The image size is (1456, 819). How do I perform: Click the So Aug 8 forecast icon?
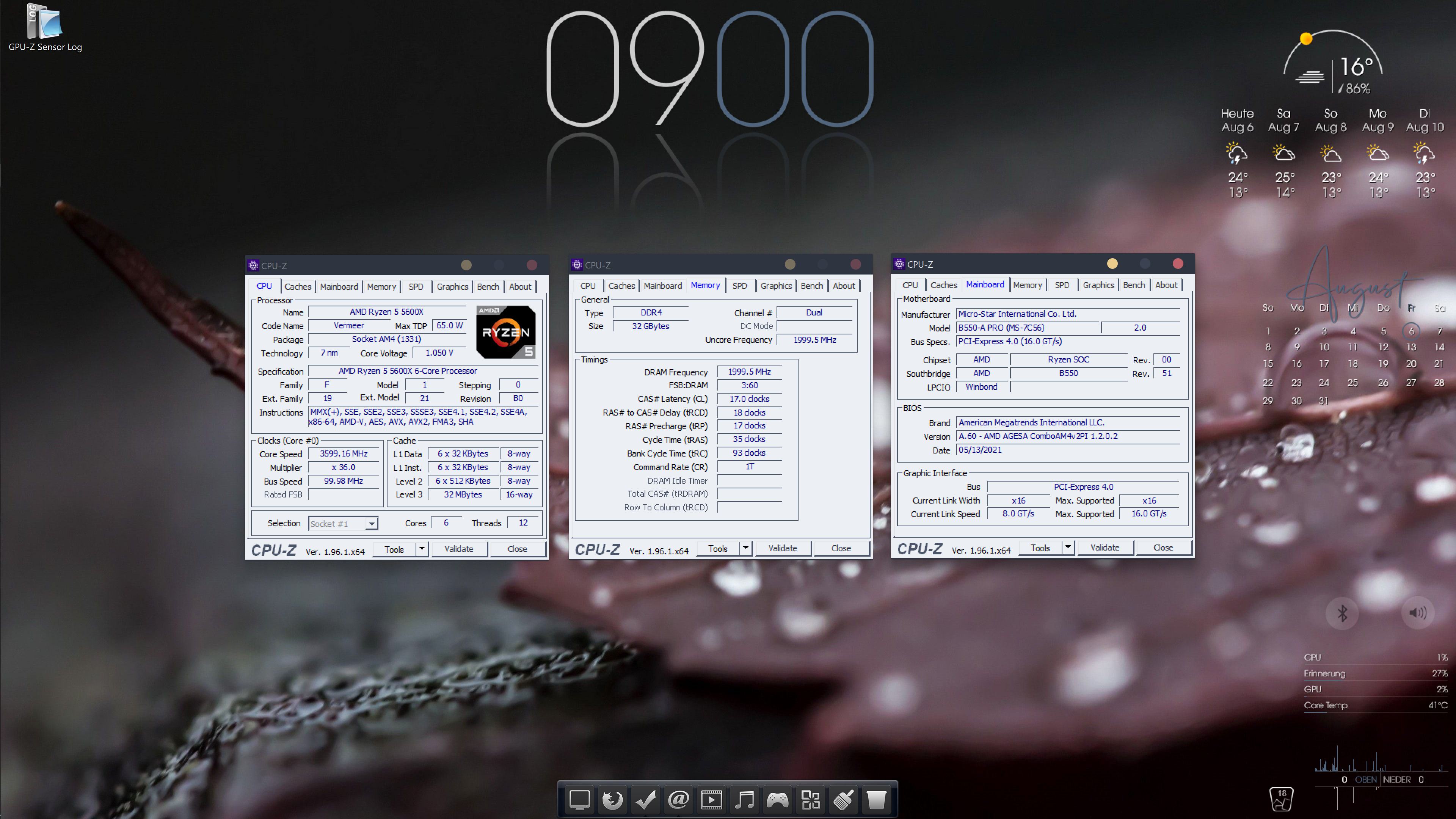pos(1330,154)
